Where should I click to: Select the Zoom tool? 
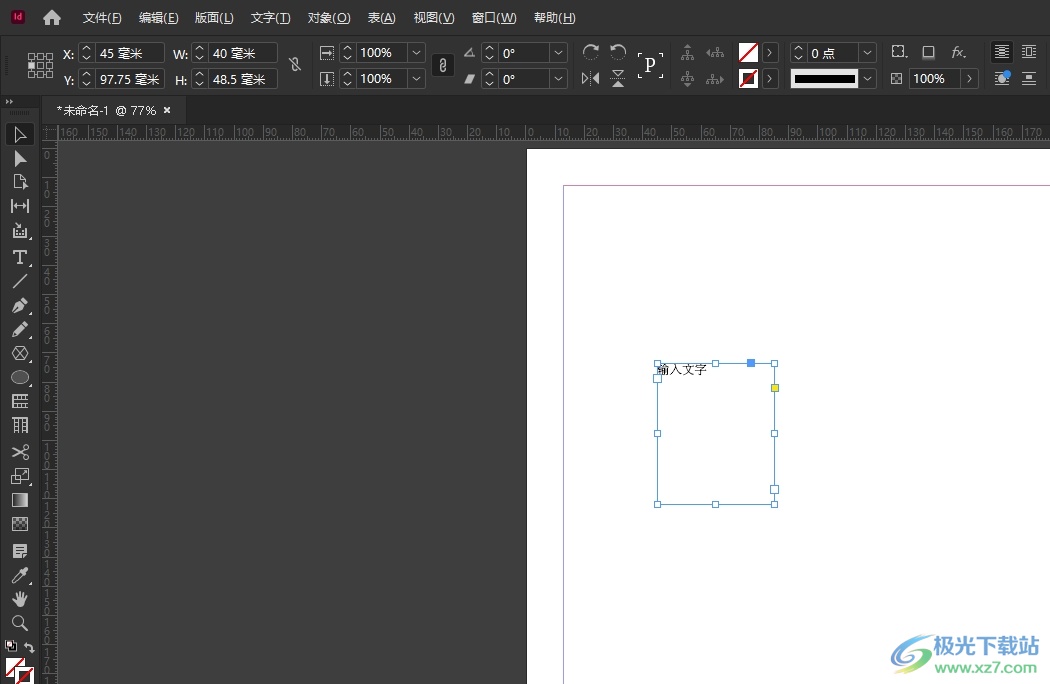pyautogui.click(x=19, y=623)
